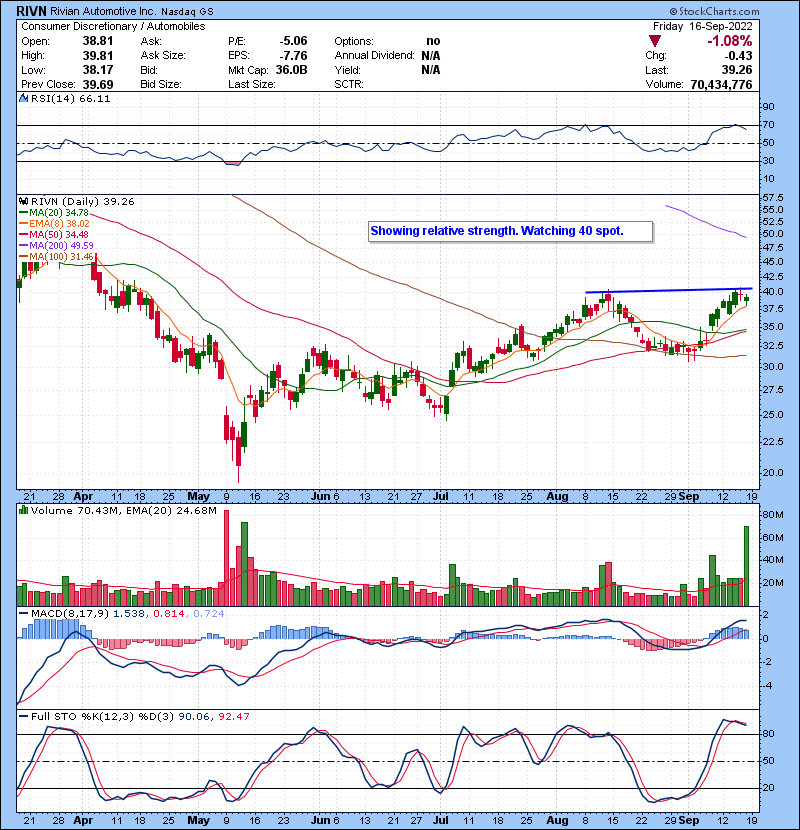Click the RIVN (Daily) 39.26 legend label
800x830 pixels.
pyautogui.click(x=83, y=202)
